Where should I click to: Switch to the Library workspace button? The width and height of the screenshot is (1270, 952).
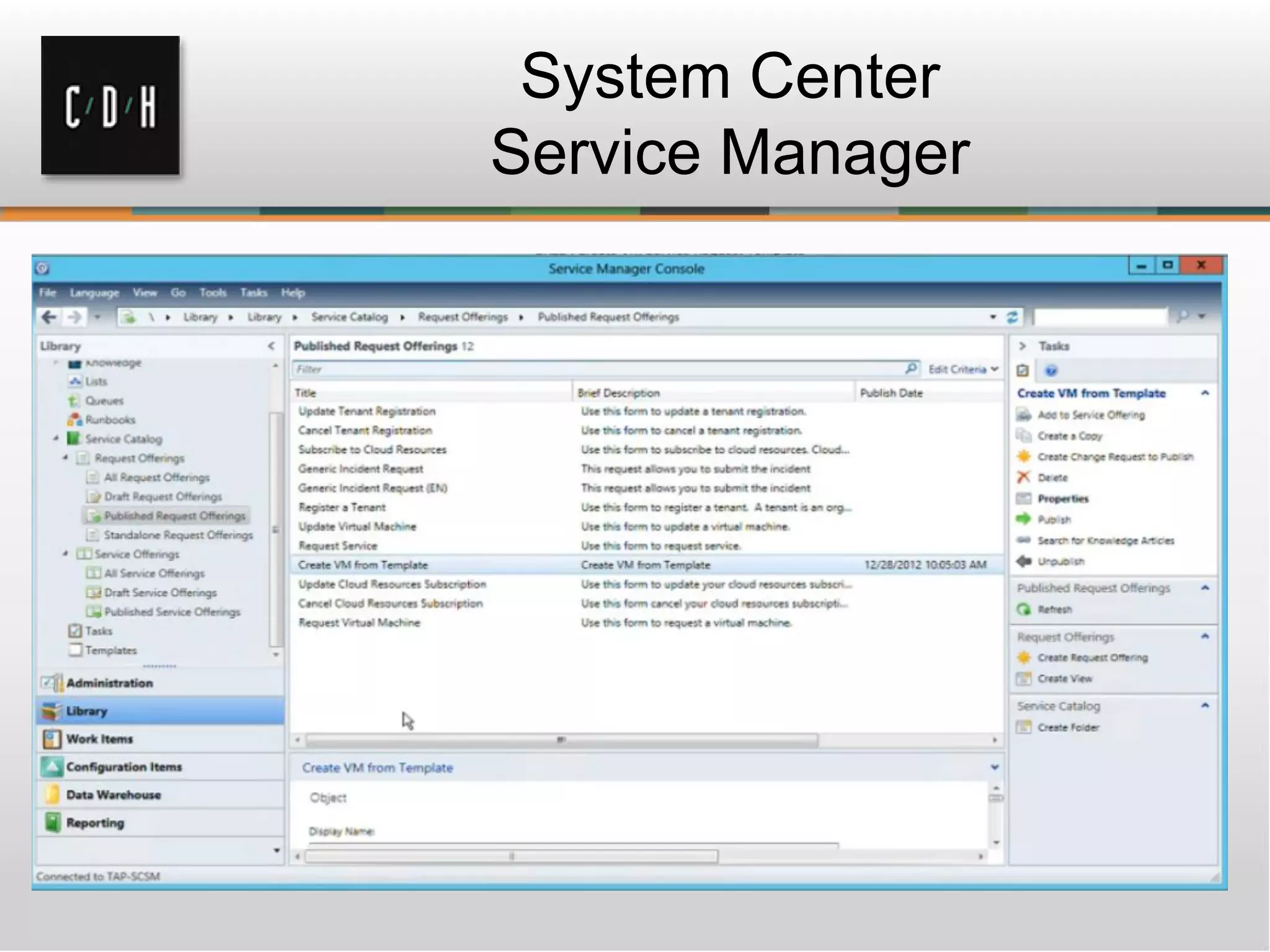click(161, 711)
